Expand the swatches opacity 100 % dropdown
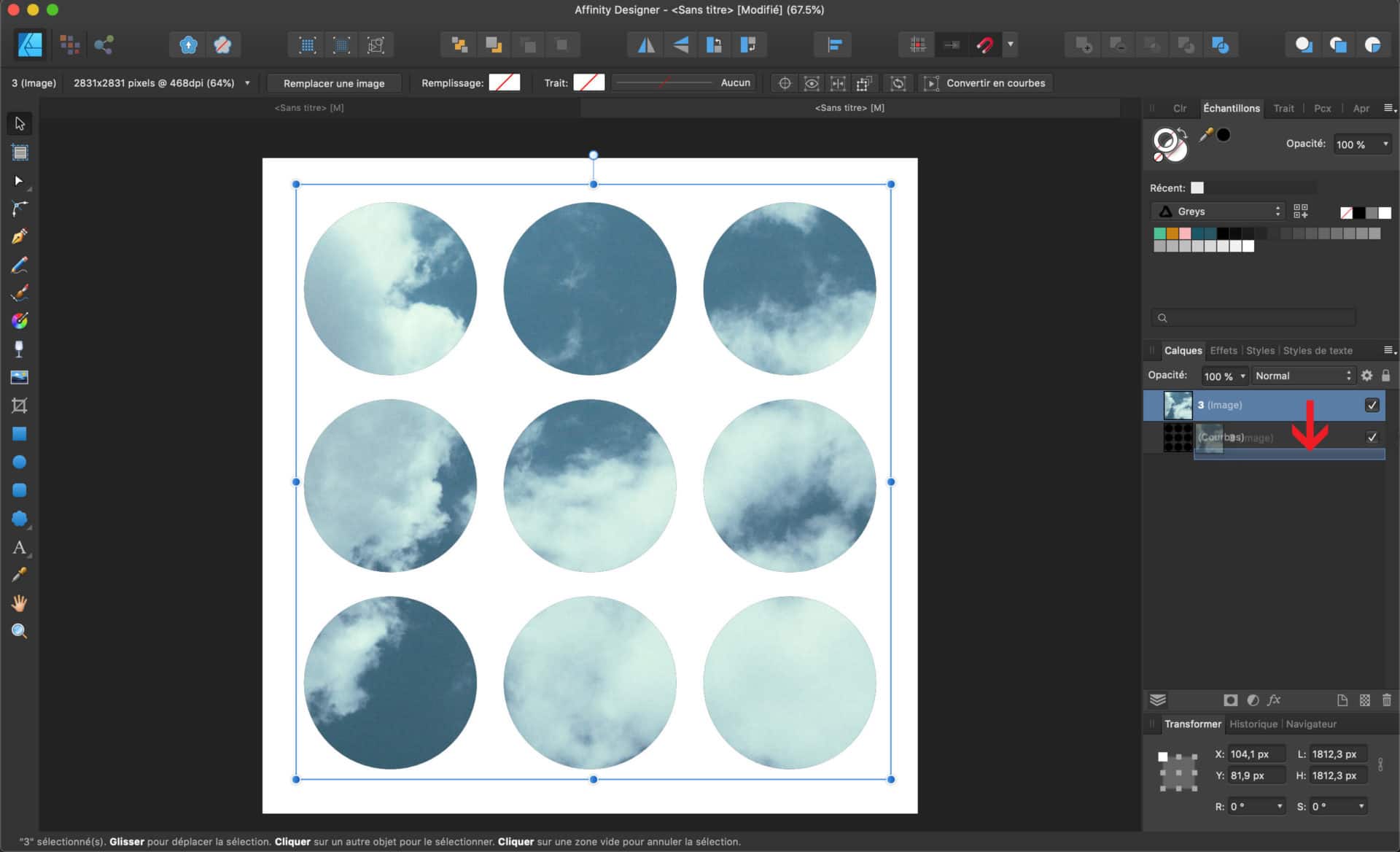The image size is (1400, 852). tap(1361, 144)
